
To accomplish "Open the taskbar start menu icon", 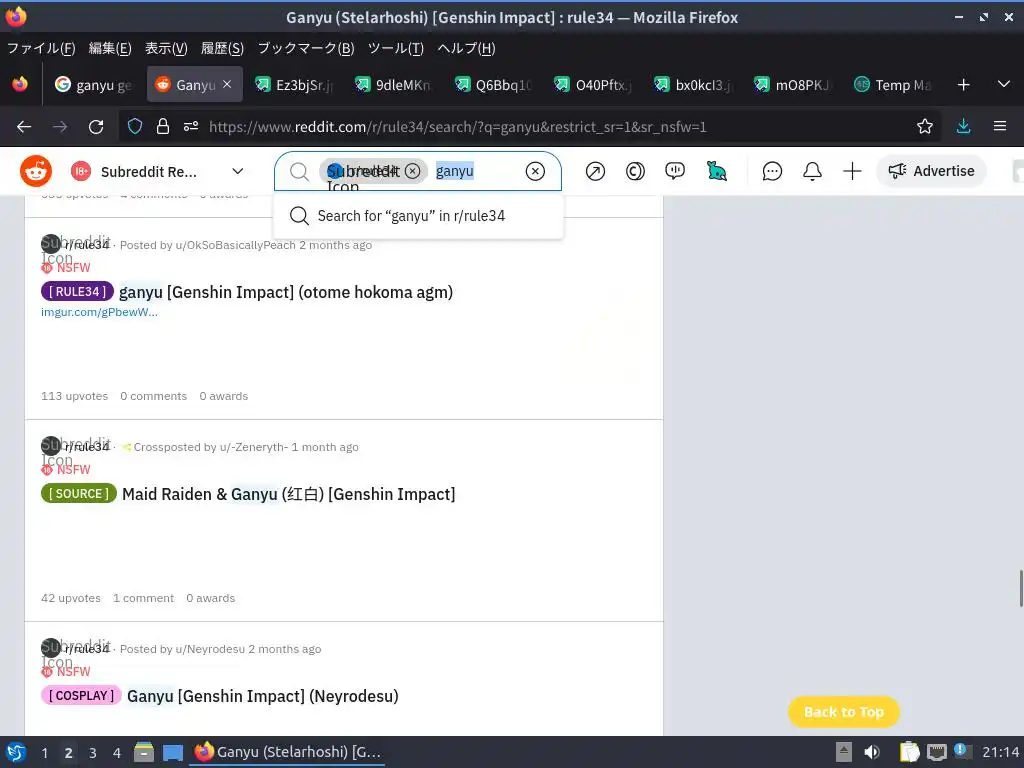I will [16, 752].
